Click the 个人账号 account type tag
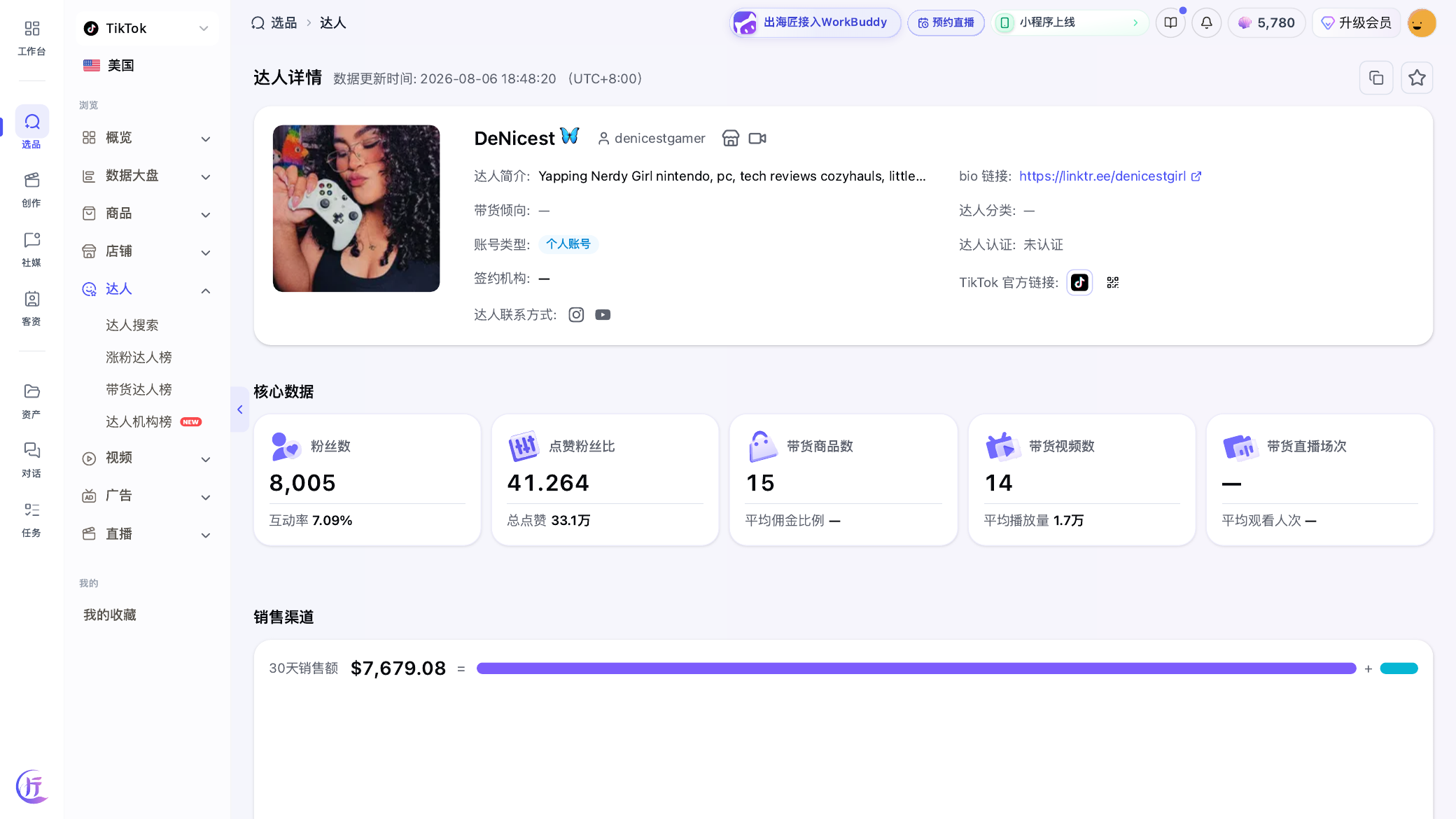Viewport: 1456px width, 819px height. pos(568,244)
